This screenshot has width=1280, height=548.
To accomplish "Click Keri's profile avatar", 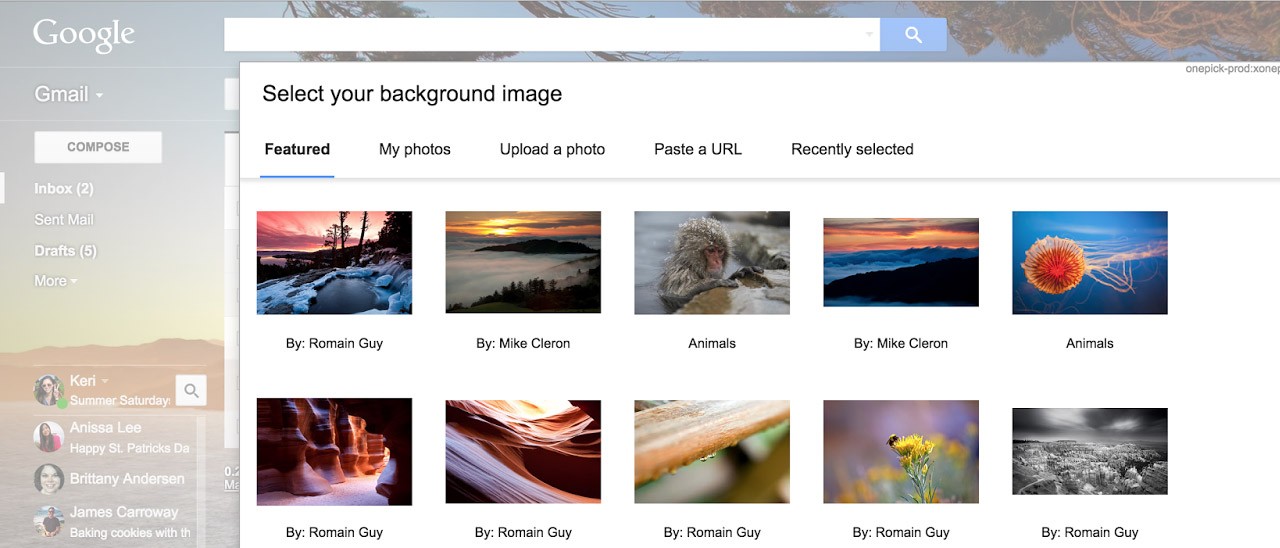I will (49, 390).
